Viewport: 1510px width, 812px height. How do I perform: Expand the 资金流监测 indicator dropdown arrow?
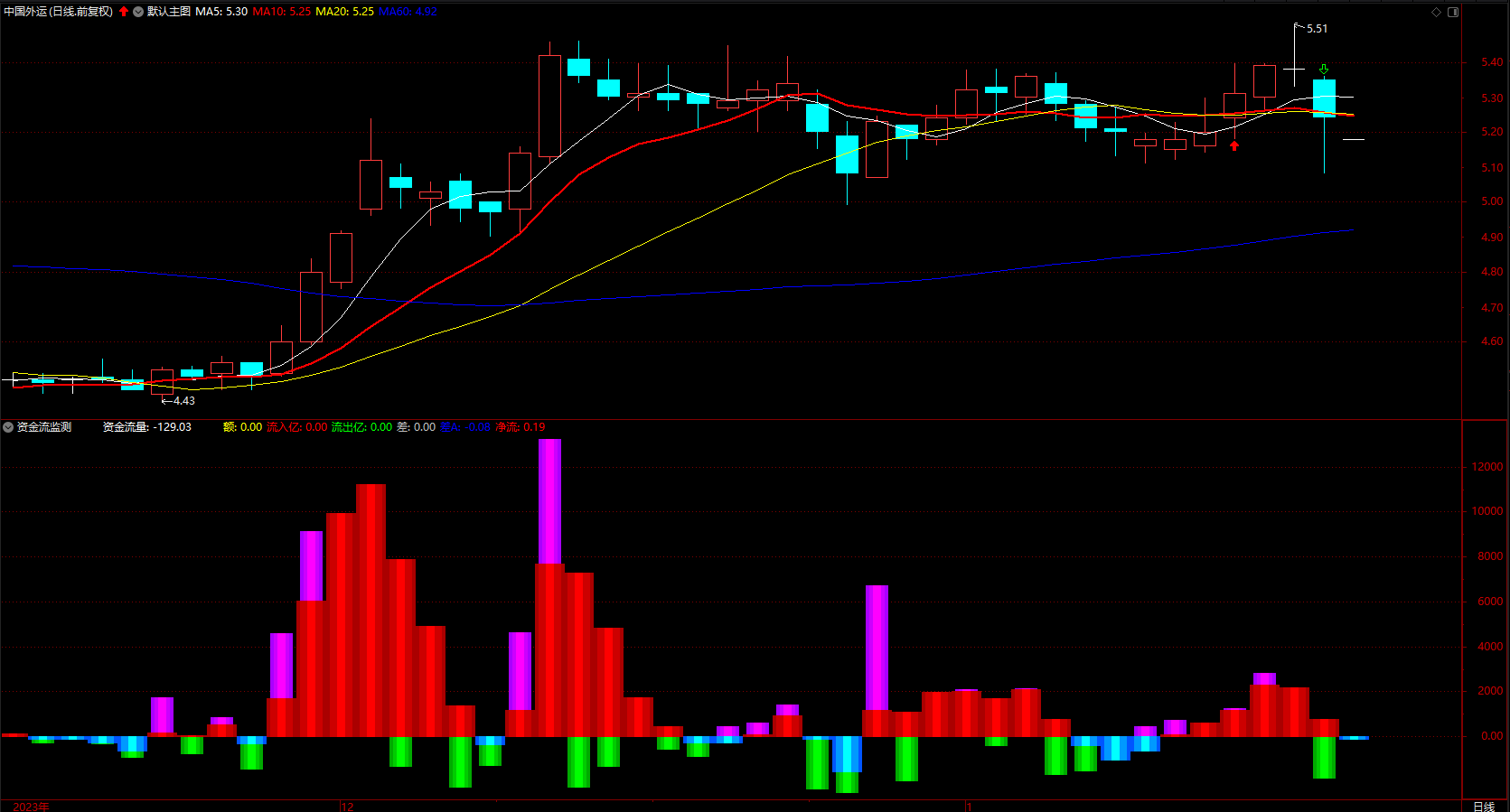click(8, 427)
